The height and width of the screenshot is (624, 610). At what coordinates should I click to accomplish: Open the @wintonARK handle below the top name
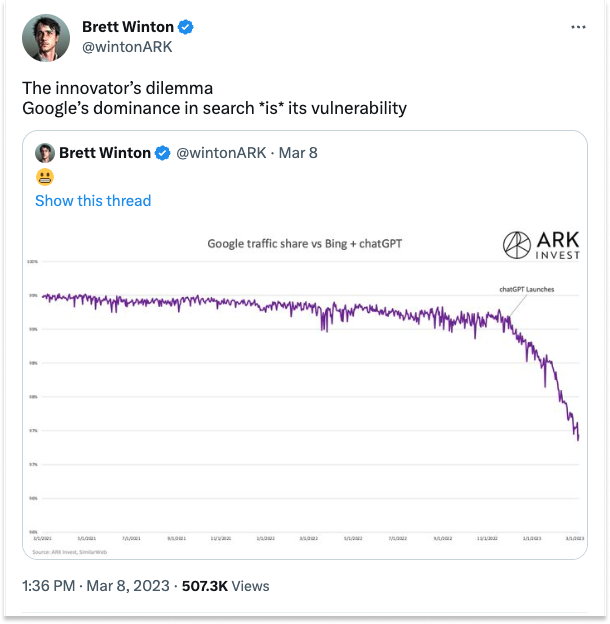pyautogui.click(x=127, y=46)
